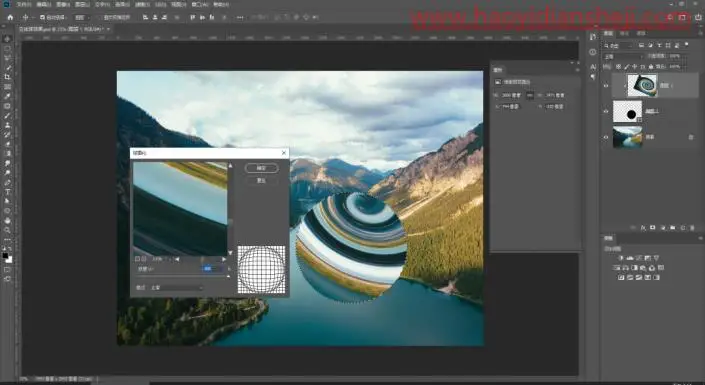The height and width of the screenshot is (385, 705).
Task: Select the Zoom tool
Action: [x=7, y=230]
